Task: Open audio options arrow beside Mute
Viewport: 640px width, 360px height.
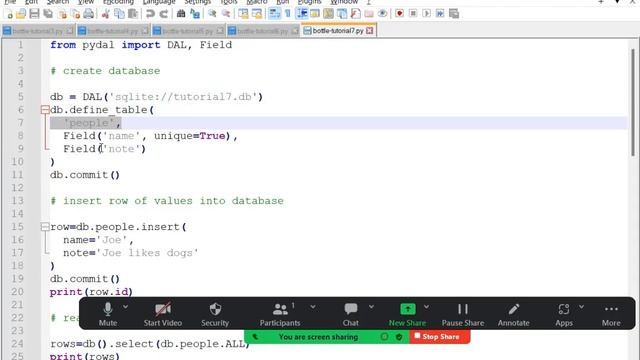Action: click(x=125, y=307)
